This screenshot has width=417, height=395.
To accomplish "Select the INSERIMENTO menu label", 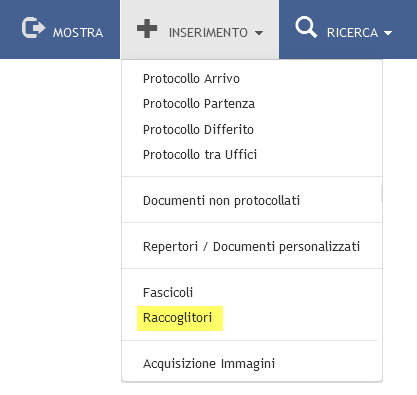I will [208, 33].
